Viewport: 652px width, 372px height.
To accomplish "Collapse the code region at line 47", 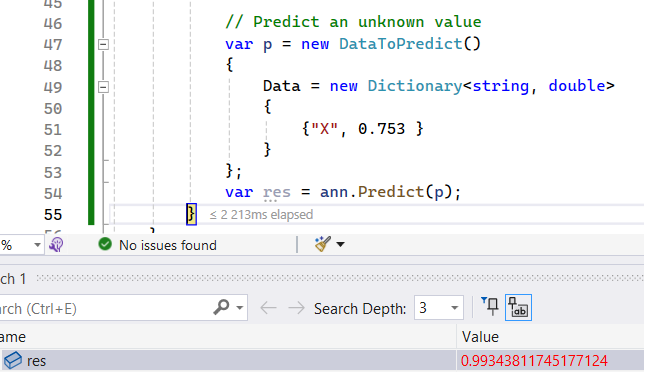I will tap(104, 44).
